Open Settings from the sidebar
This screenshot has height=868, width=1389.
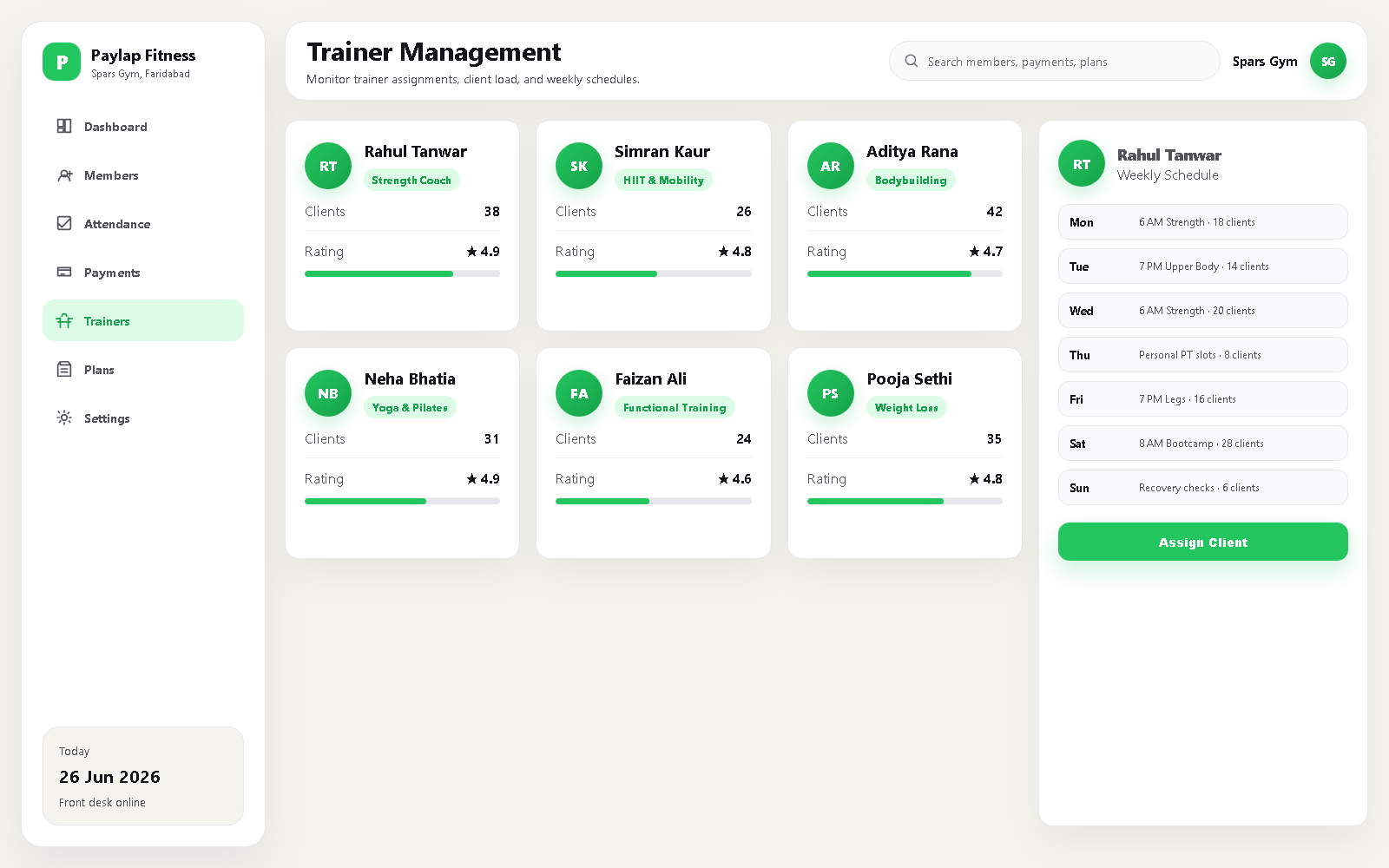pos(143,418)
